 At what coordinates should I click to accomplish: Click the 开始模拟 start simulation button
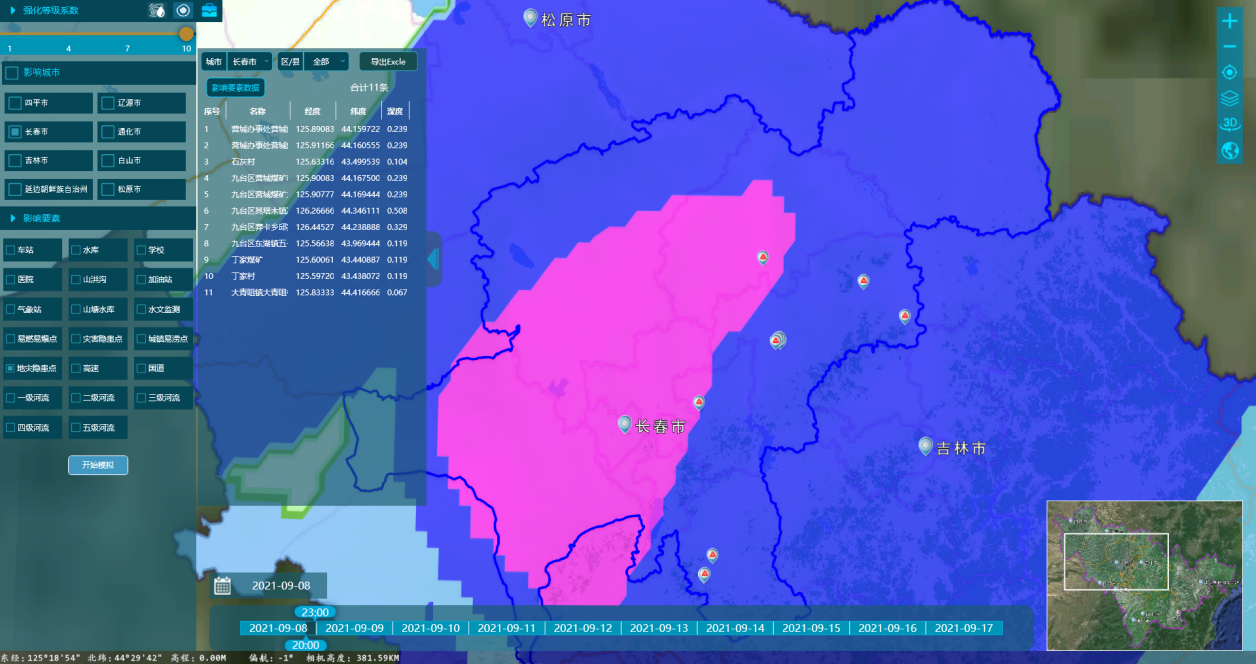click(98, 465)
